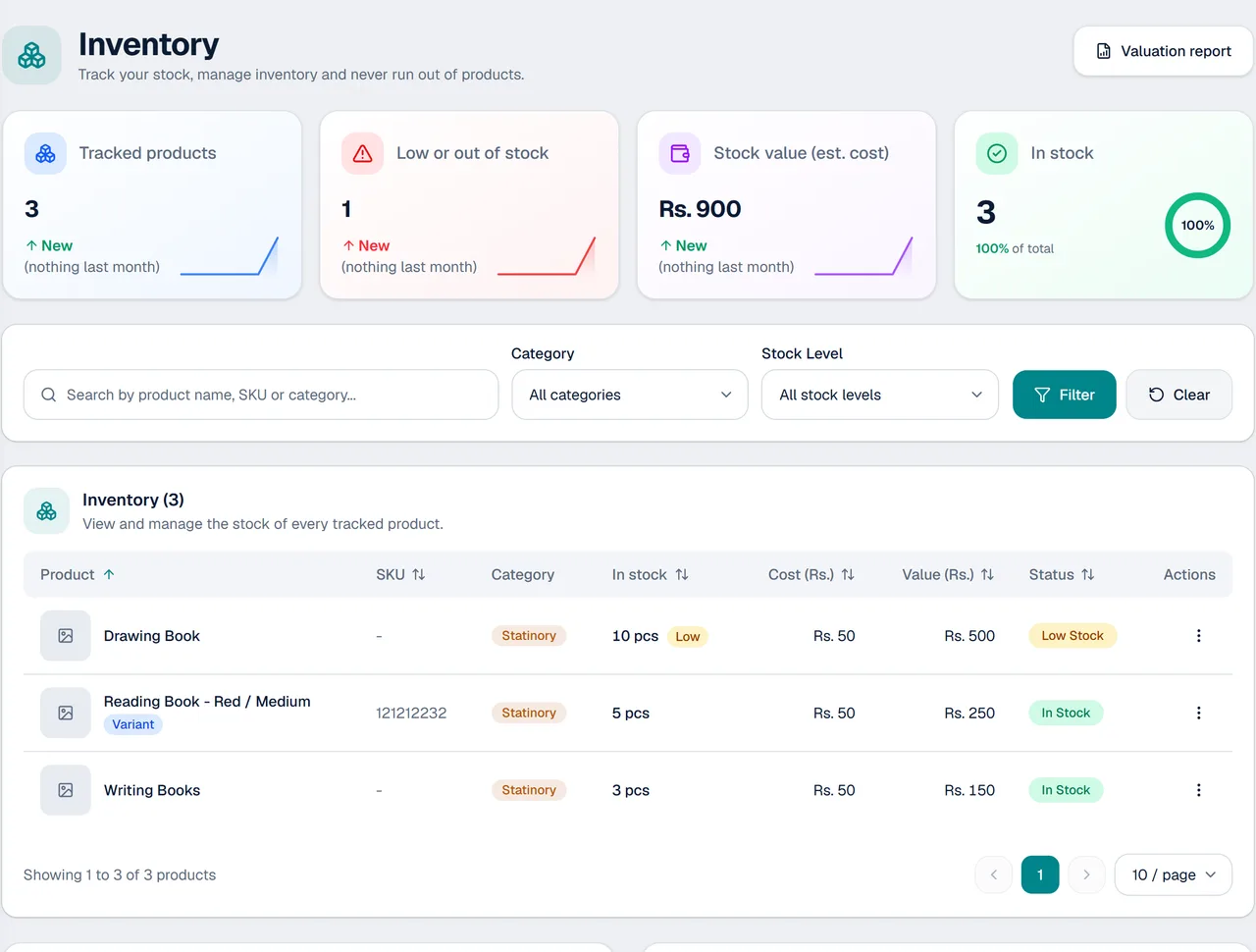This screenshot has width=1256, height=952.
Task: Sort table by In stock column
Action: point(651,574)
